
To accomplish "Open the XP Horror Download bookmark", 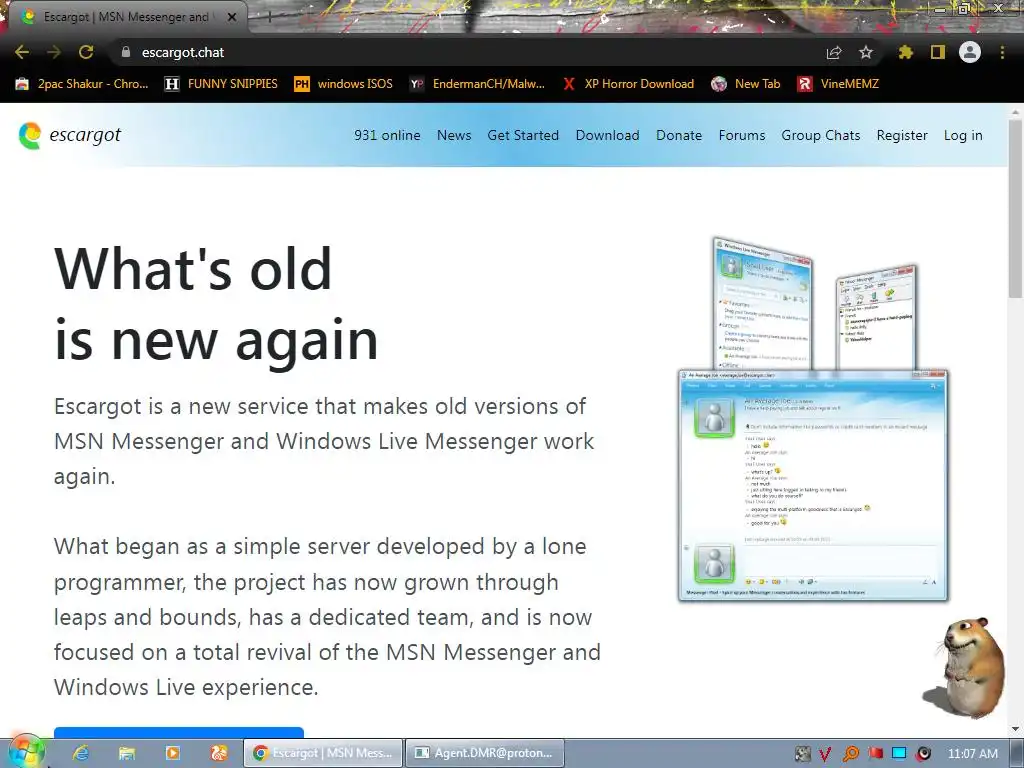I will 628,84.
